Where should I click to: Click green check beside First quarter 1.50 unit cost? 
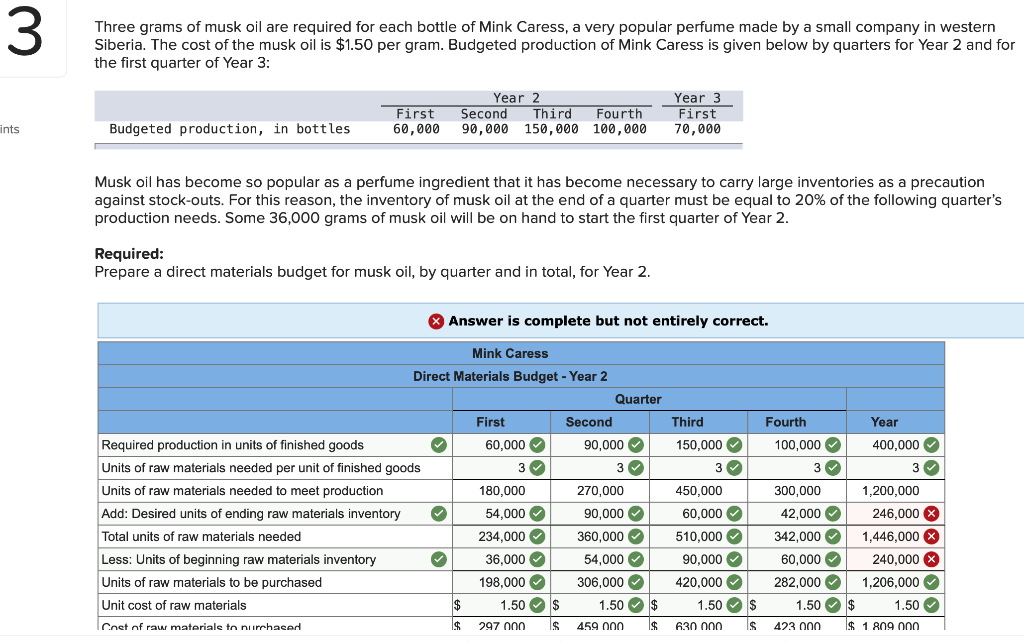[x=537, y=605]
